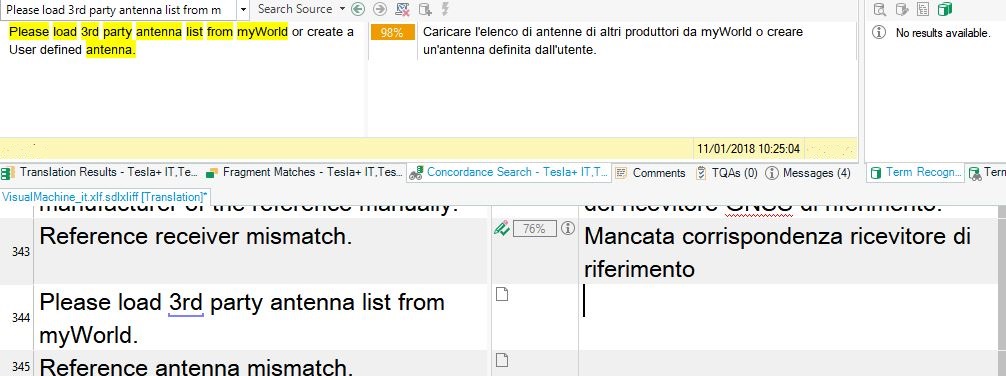Screen dimensions: 1006x376
Task: Select the VisualMachine_it.xlf.sdlxliff document tab
Action: point(105,196)
